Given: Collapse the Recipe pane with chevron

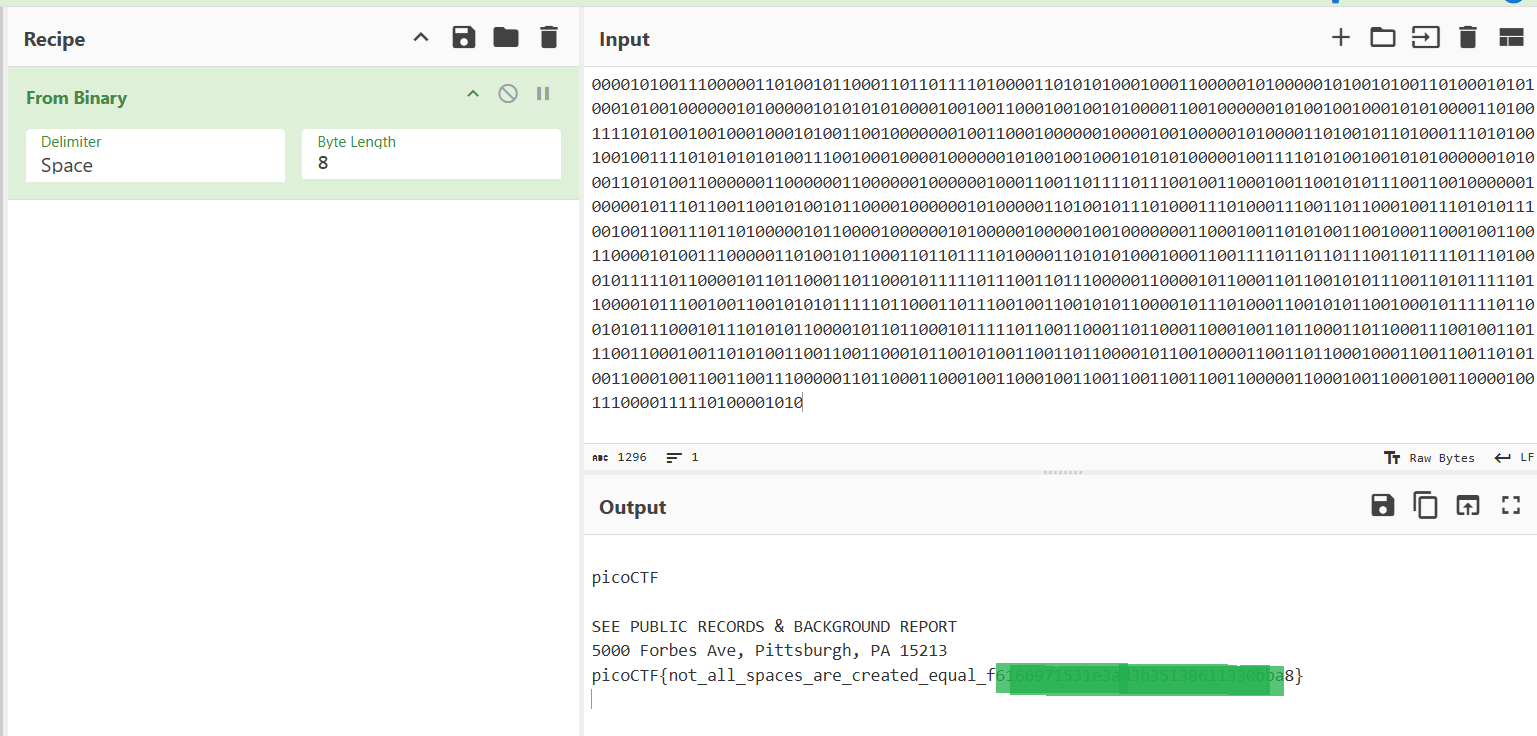Looking at the screenshot, I should click(x=421, y=38).
